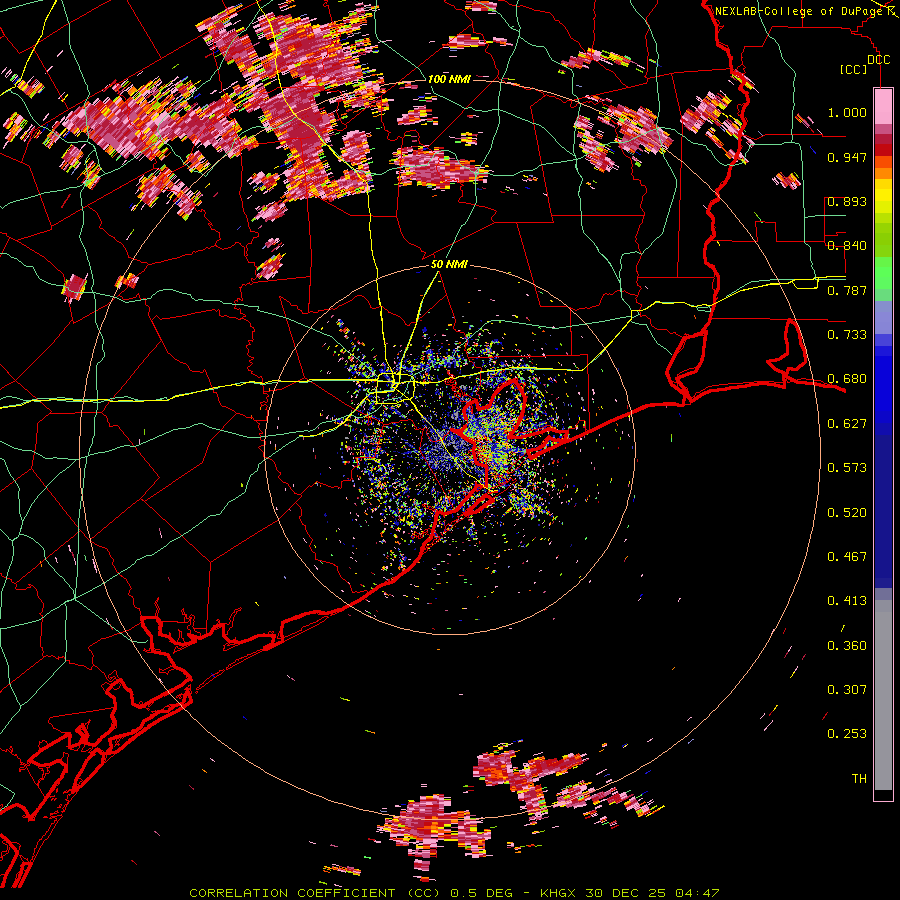Click the KHGX station identifier in the caption
Screen dimensions: 900x900
pyautogui.click(x=560, y=893)
